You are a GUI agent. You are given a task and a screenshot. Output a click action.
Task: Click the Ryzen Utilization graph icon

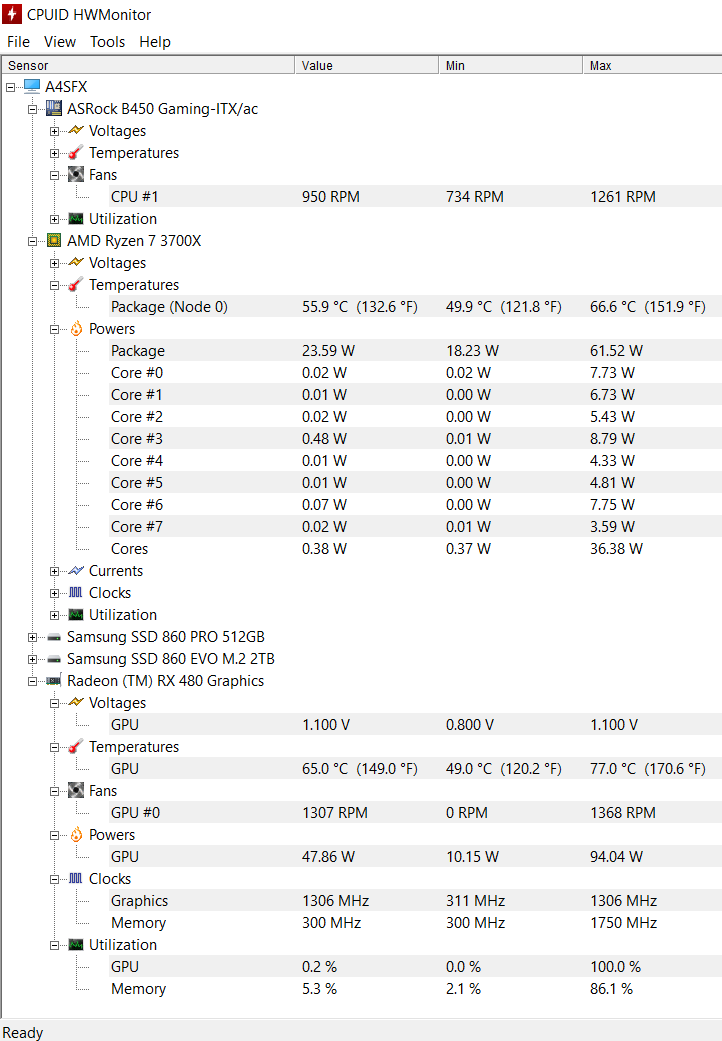[76, 615]
